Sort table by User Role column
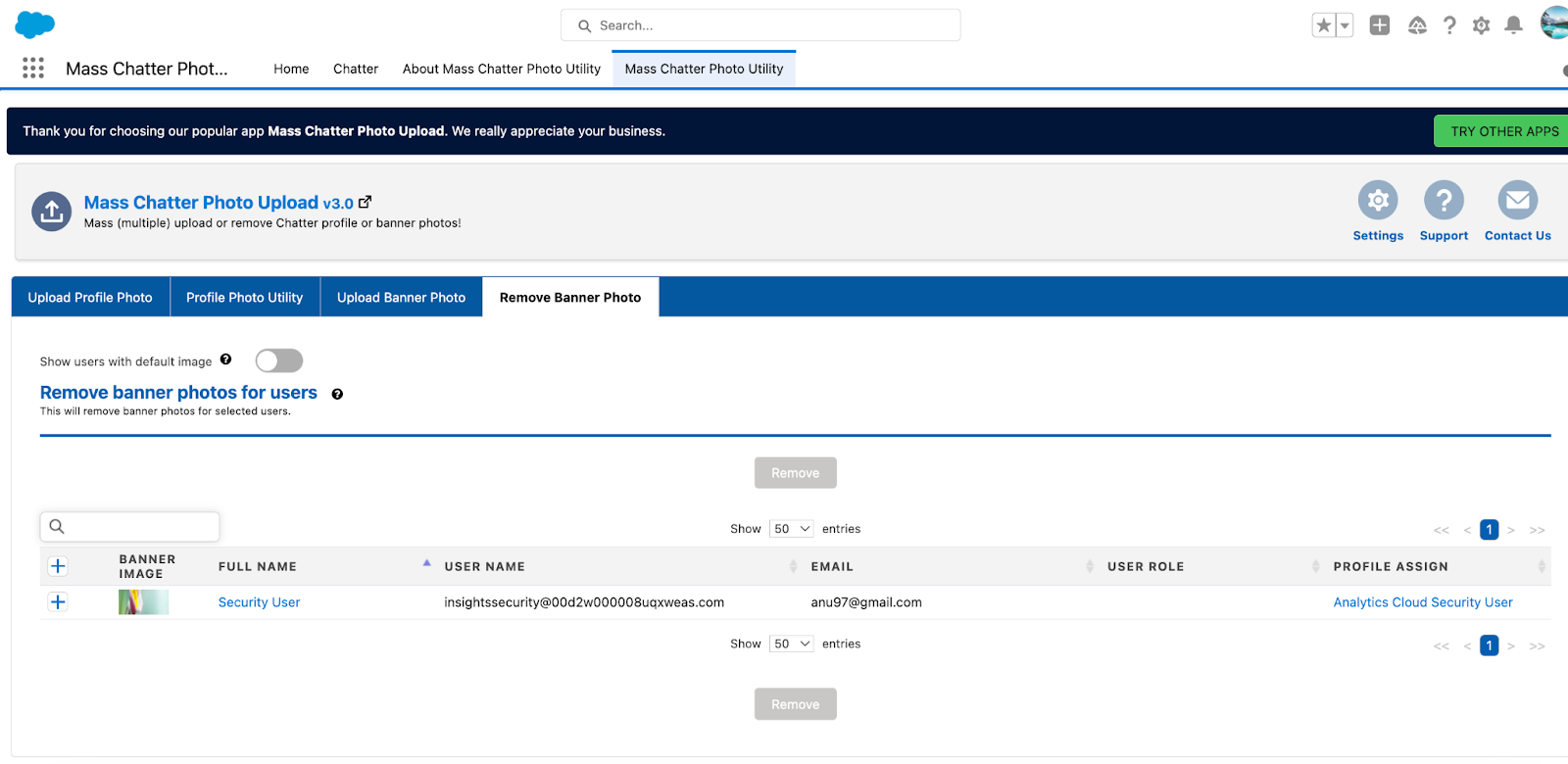 coord(1146,566)
